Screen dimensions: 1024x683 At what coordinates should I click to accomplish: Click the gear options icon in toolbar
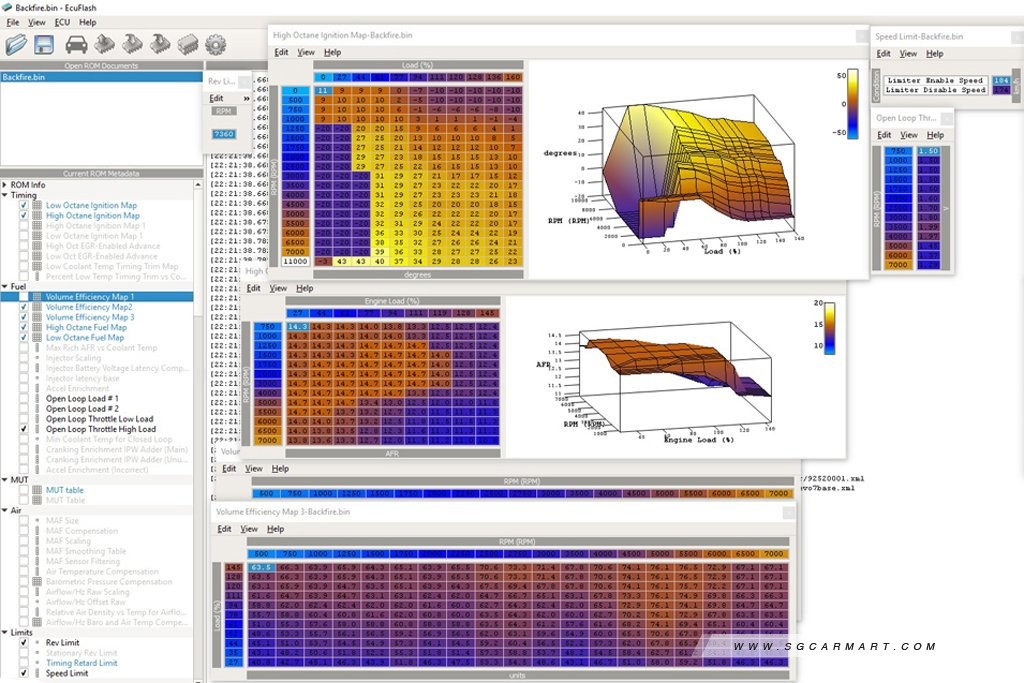[216, 44]
